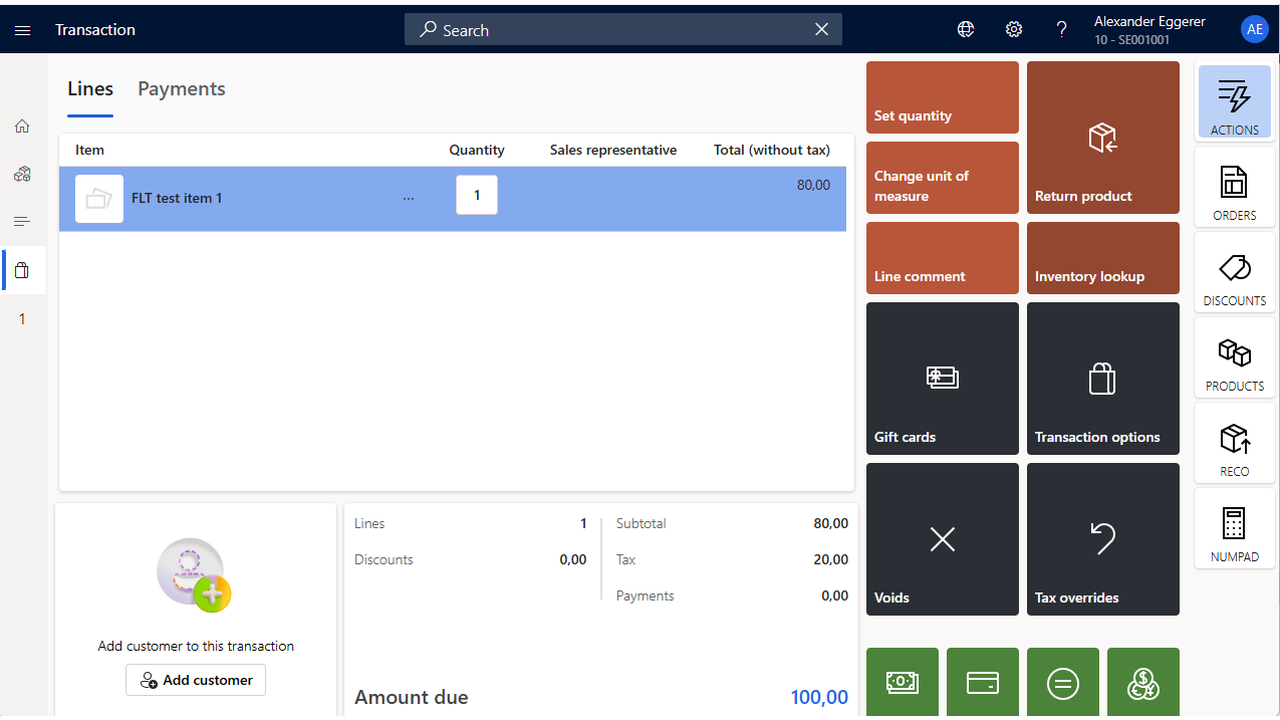
Task: Open the hamburger navigation menu
Action: coord(23,30)
